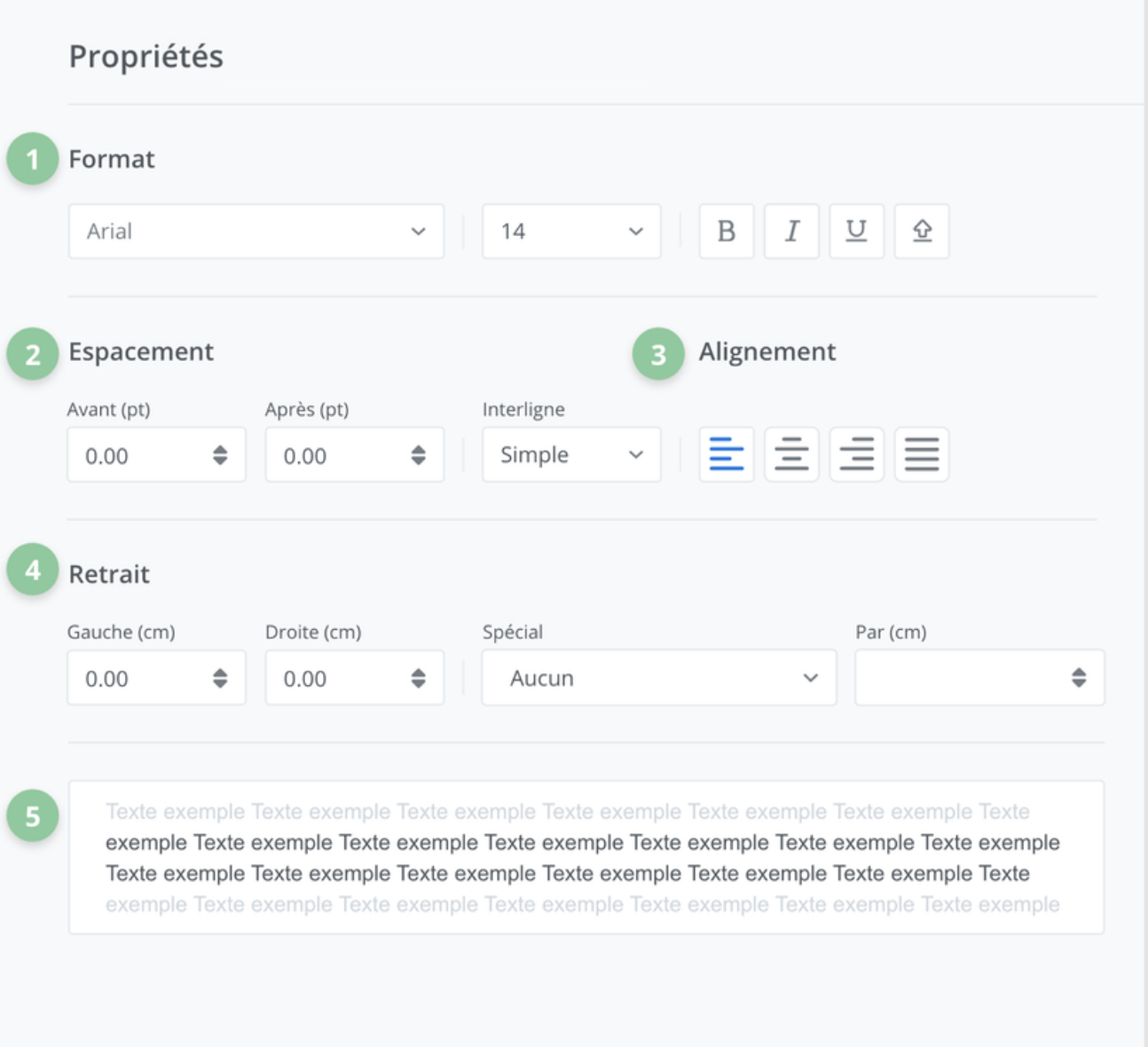1148x1047 pixels.
Task: Expand the Interligne Simple dropdown
Action: tap(570, 454)
